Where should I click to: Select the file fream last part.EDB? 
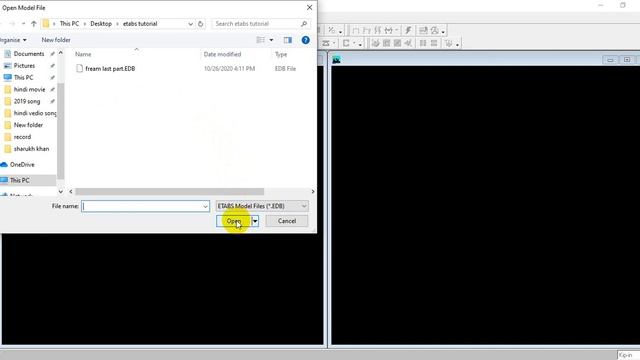pyautogui.click(x=110, y=69)
